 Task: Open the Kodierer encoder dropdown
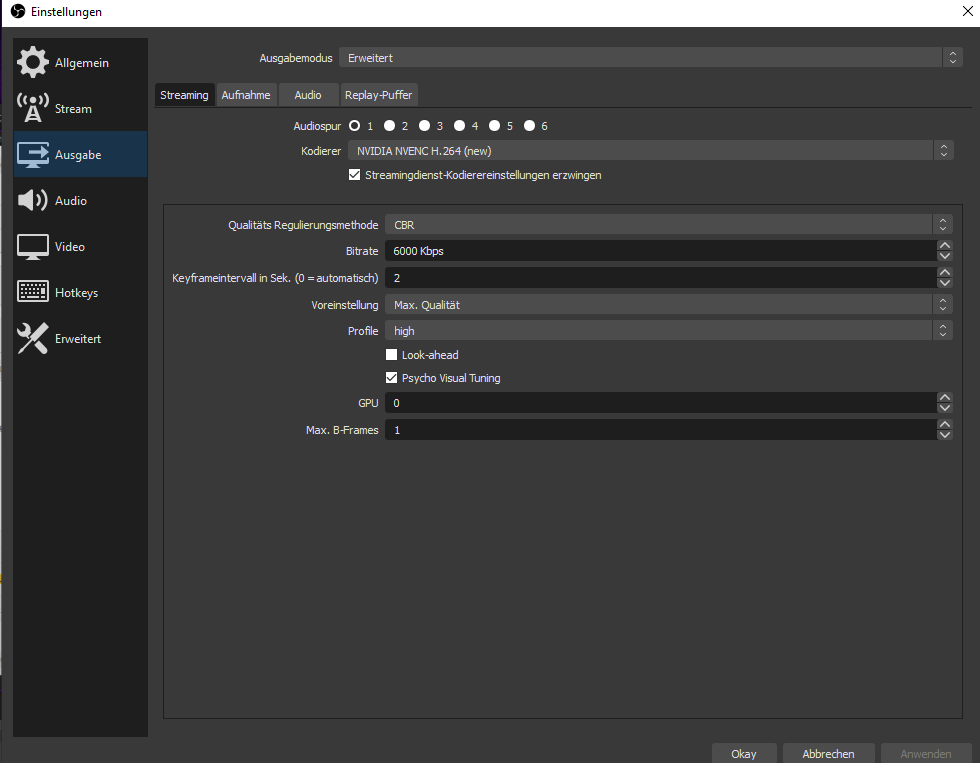(650, 151)
